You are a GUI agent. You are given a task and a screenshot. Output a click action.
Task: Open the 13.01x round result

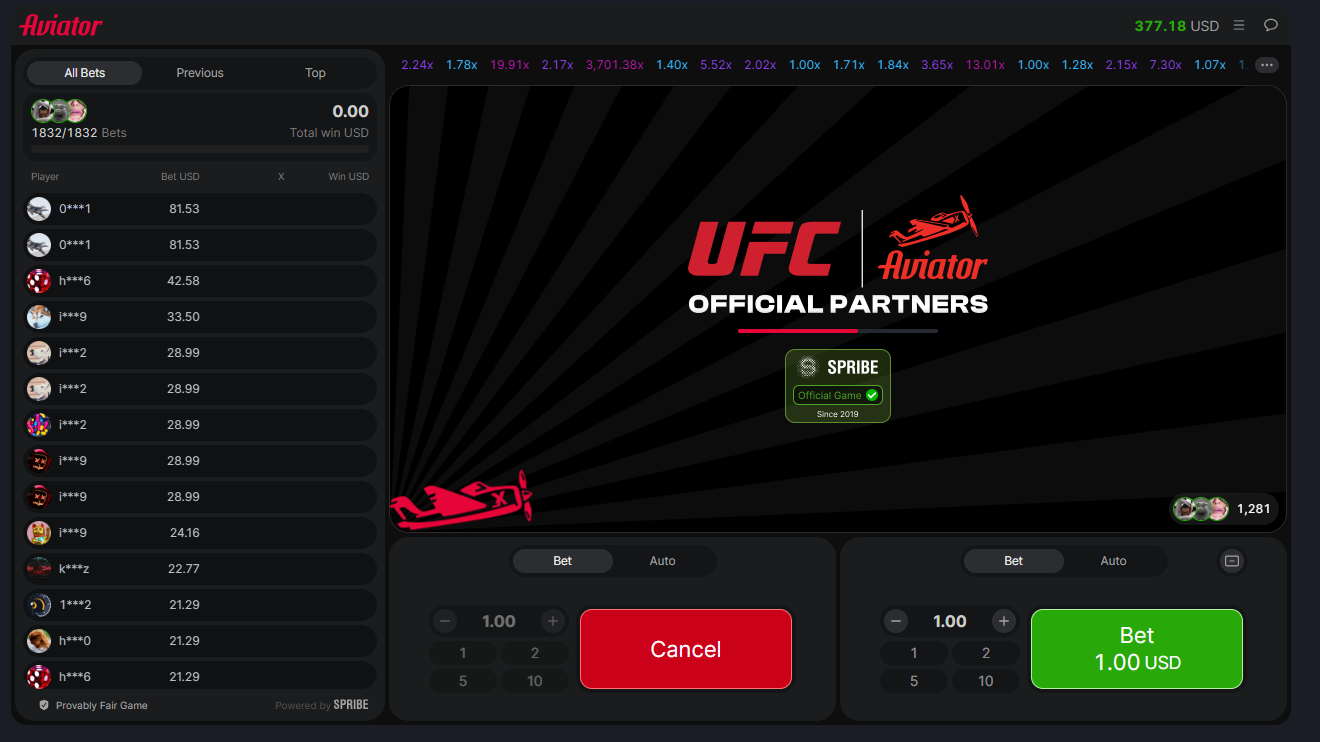pos(985,65)
